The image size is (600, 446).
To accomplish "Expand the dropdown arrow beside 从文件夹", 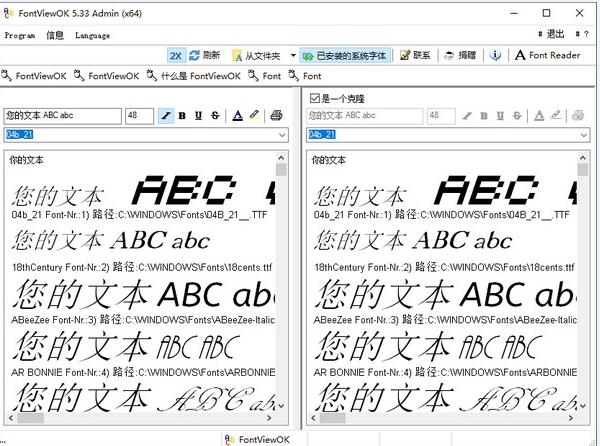I will coord(293,55).
